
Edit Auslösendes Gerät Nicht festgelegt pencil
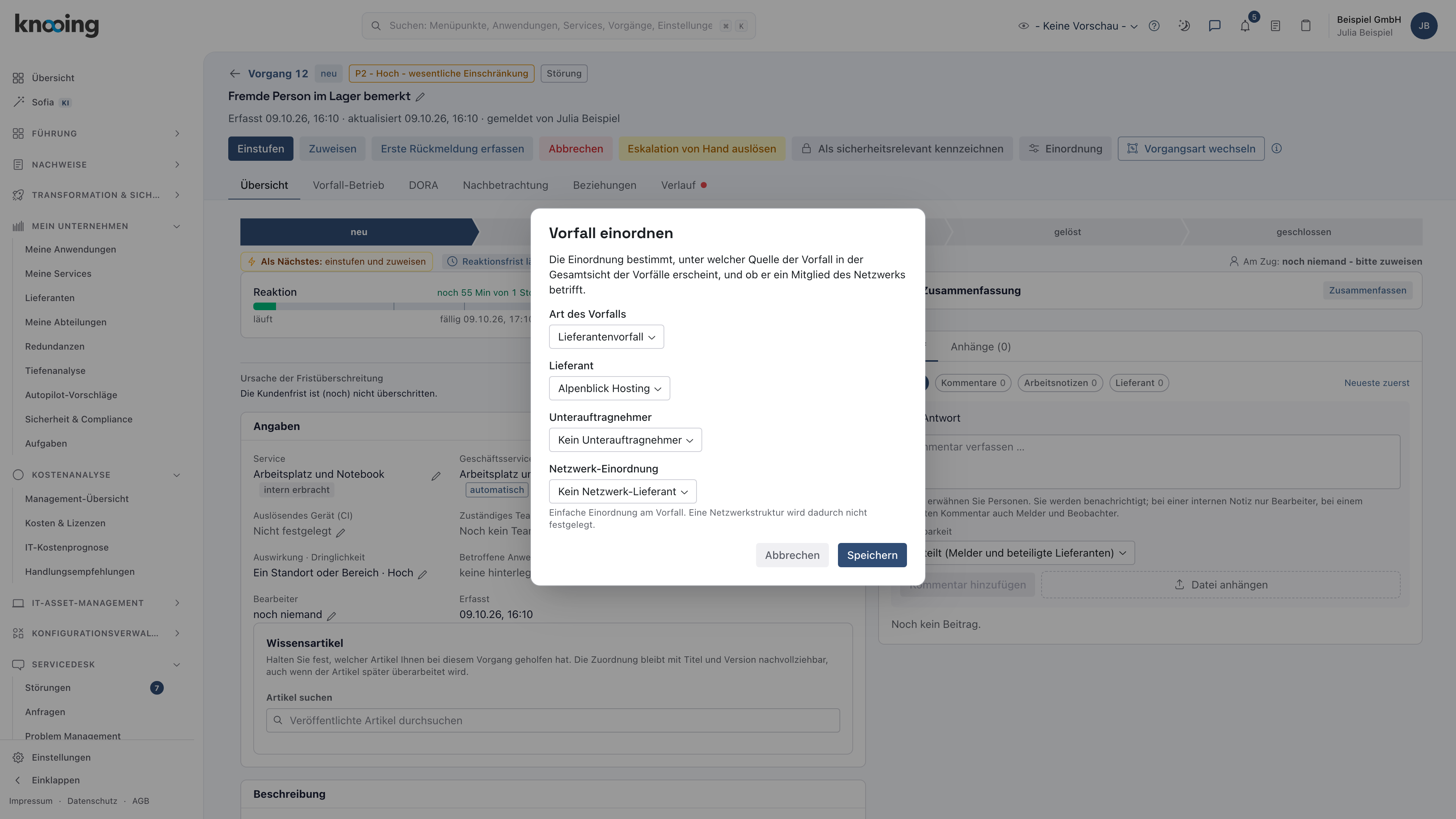(340, 532)
